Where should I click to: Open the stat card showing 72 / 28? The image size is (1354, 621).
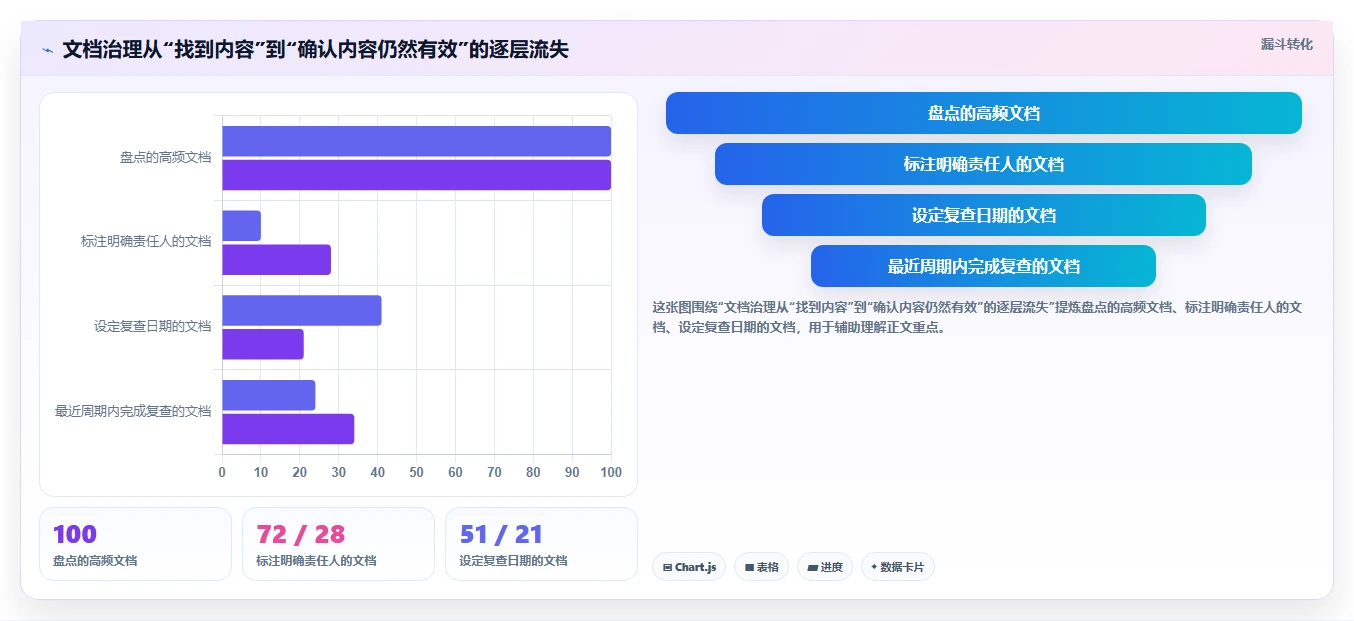tap(338, 544)
